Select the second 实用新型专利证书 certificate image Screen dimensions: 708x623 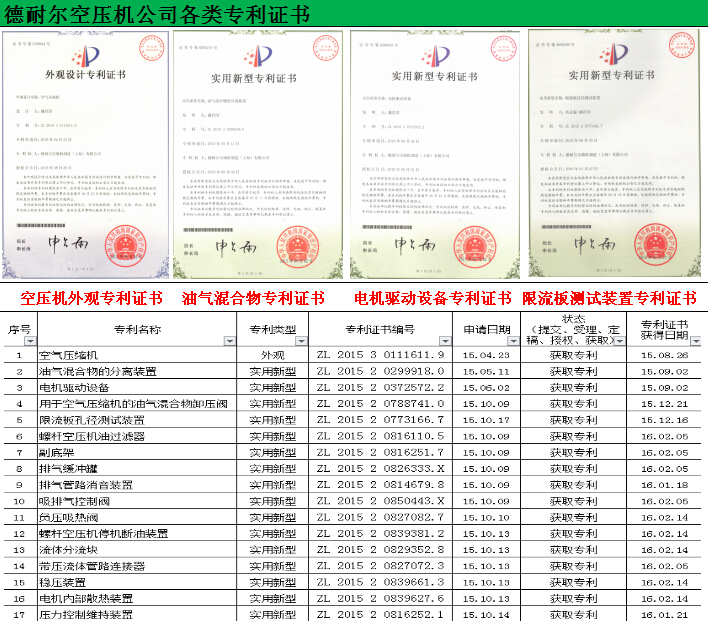259,155
